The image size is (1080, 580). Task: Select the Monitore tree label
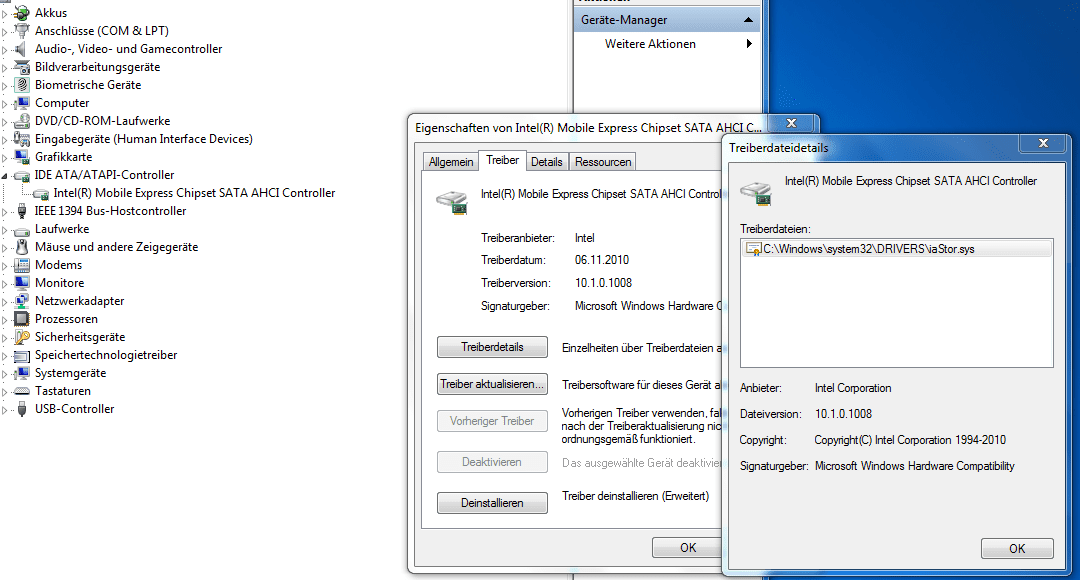click(59, 282)
